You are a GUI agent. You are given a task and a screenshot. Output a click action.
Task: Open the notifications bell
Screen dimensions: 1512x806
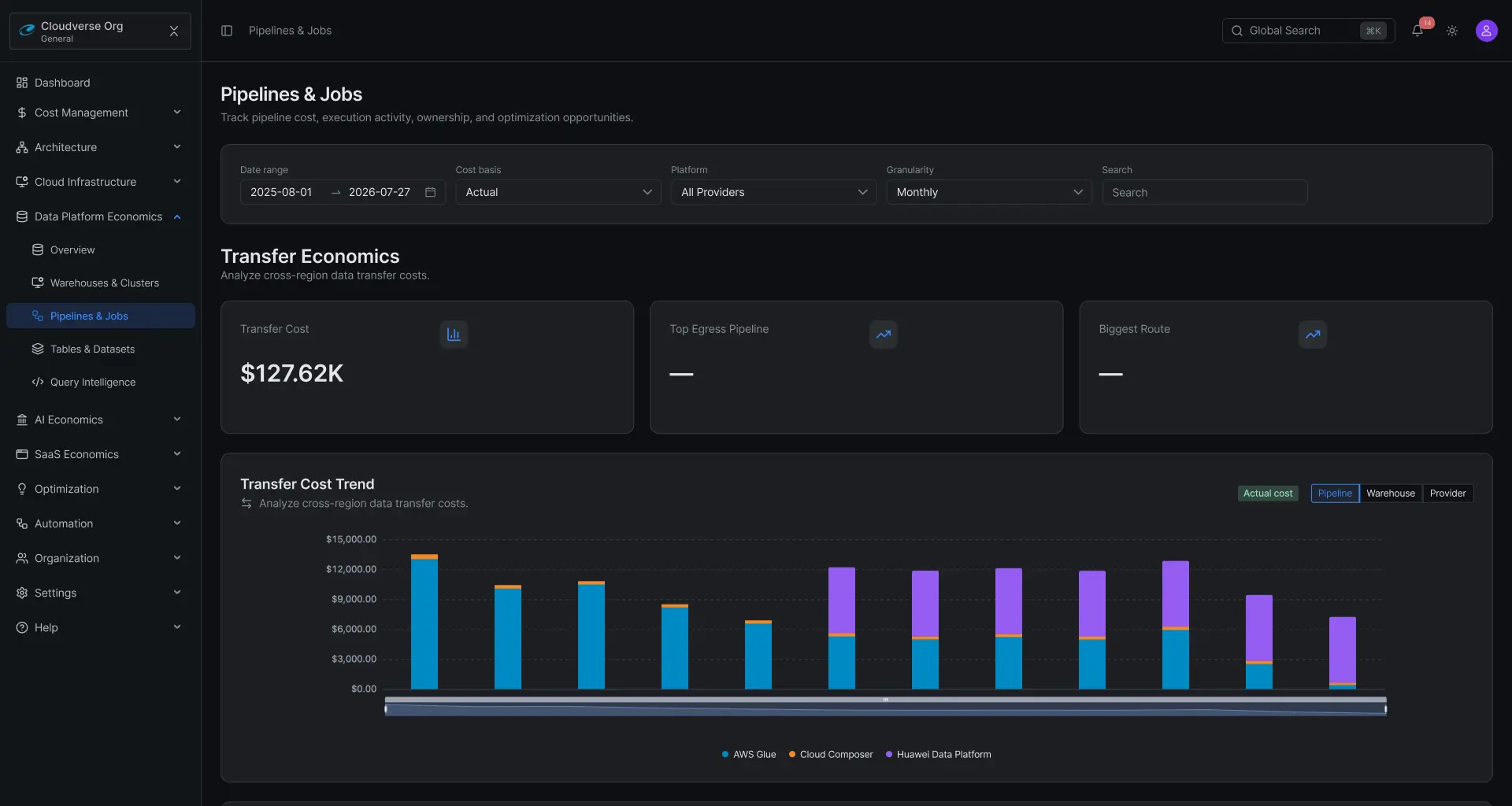click(x=1417, y=31)
